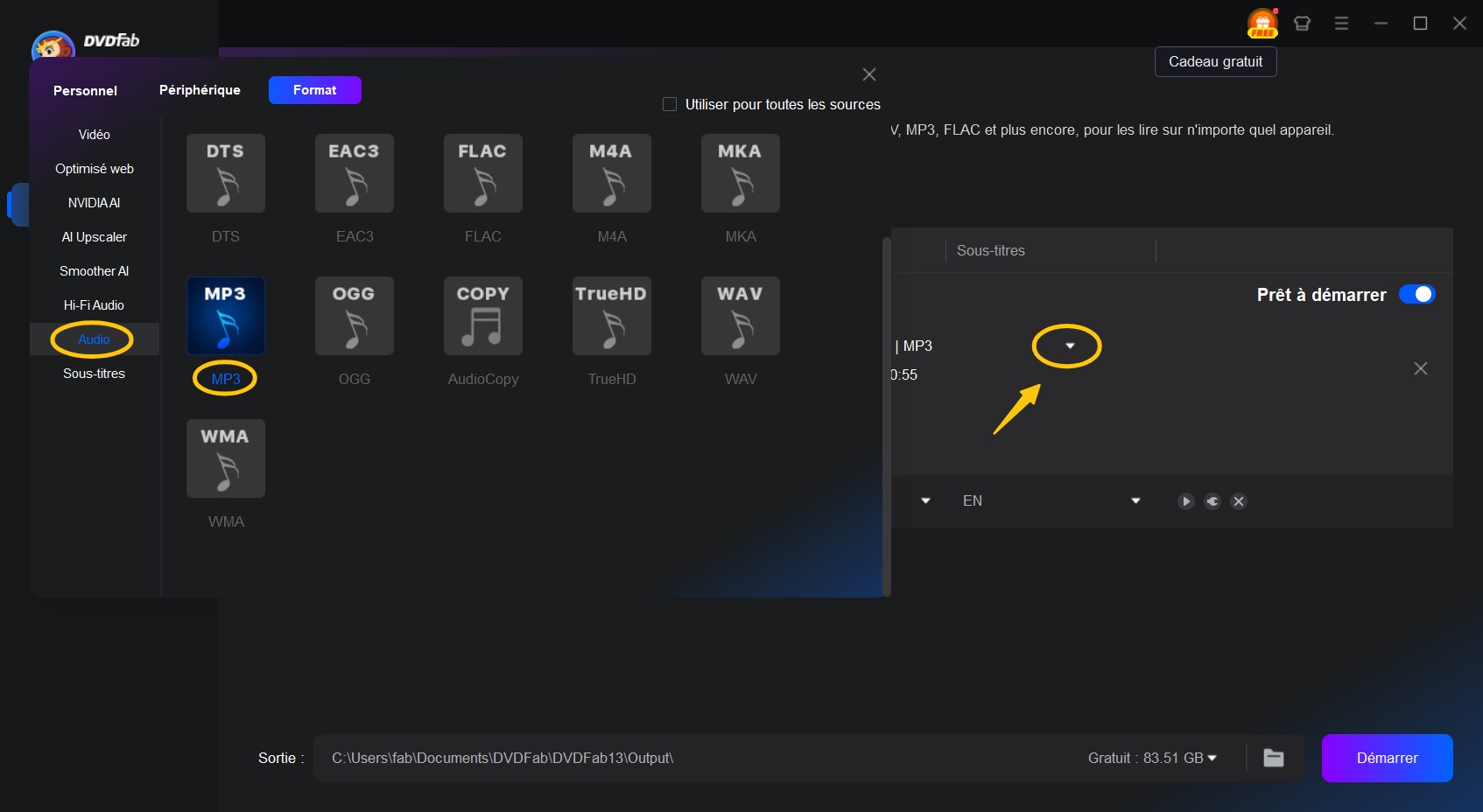Select the DTS audio format icon

[x=226, y=173]
